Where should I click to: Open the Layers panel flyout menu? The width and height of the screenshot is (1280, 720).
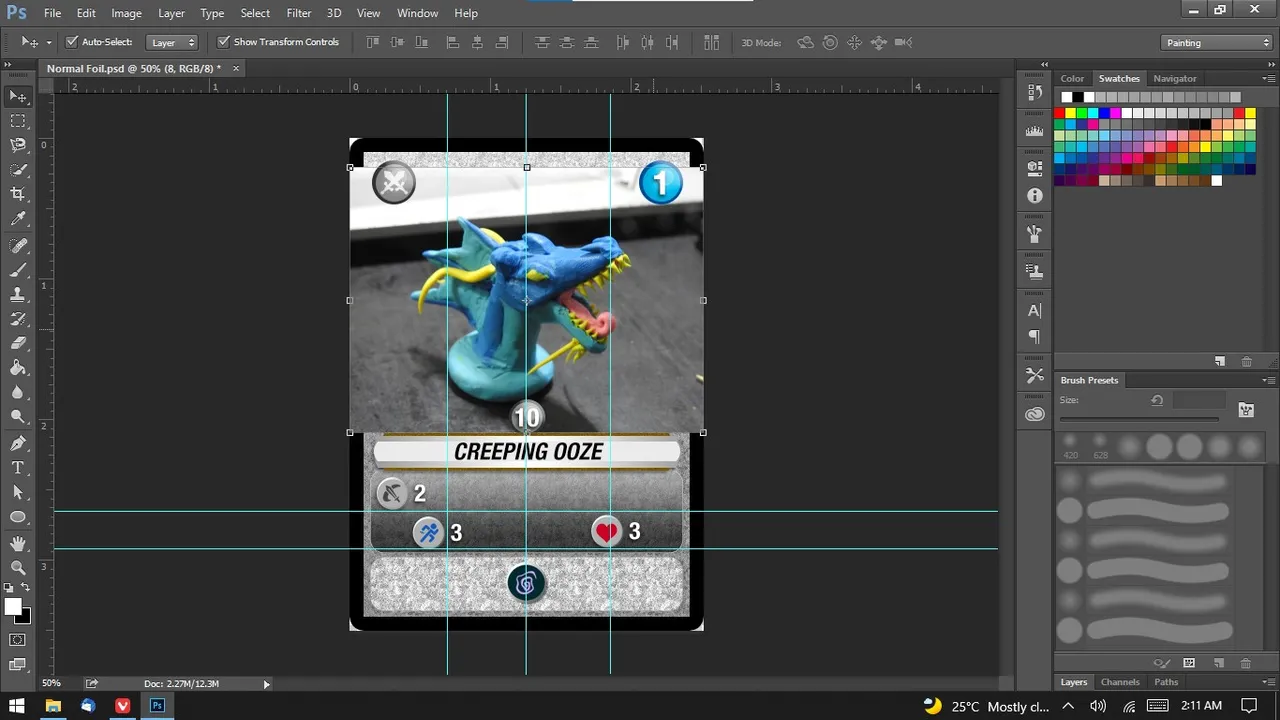tap(1268, 682)
